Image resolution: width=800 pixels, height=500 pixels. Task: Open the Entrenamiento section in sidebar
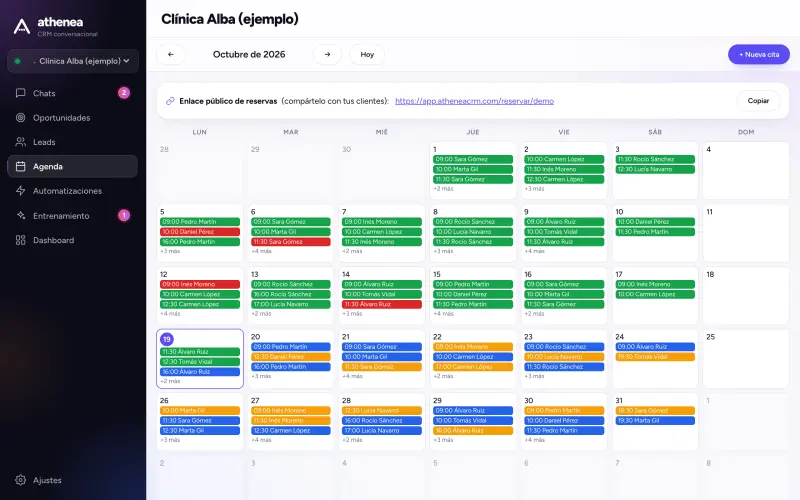pyautogui.click(x=72, y=215)
